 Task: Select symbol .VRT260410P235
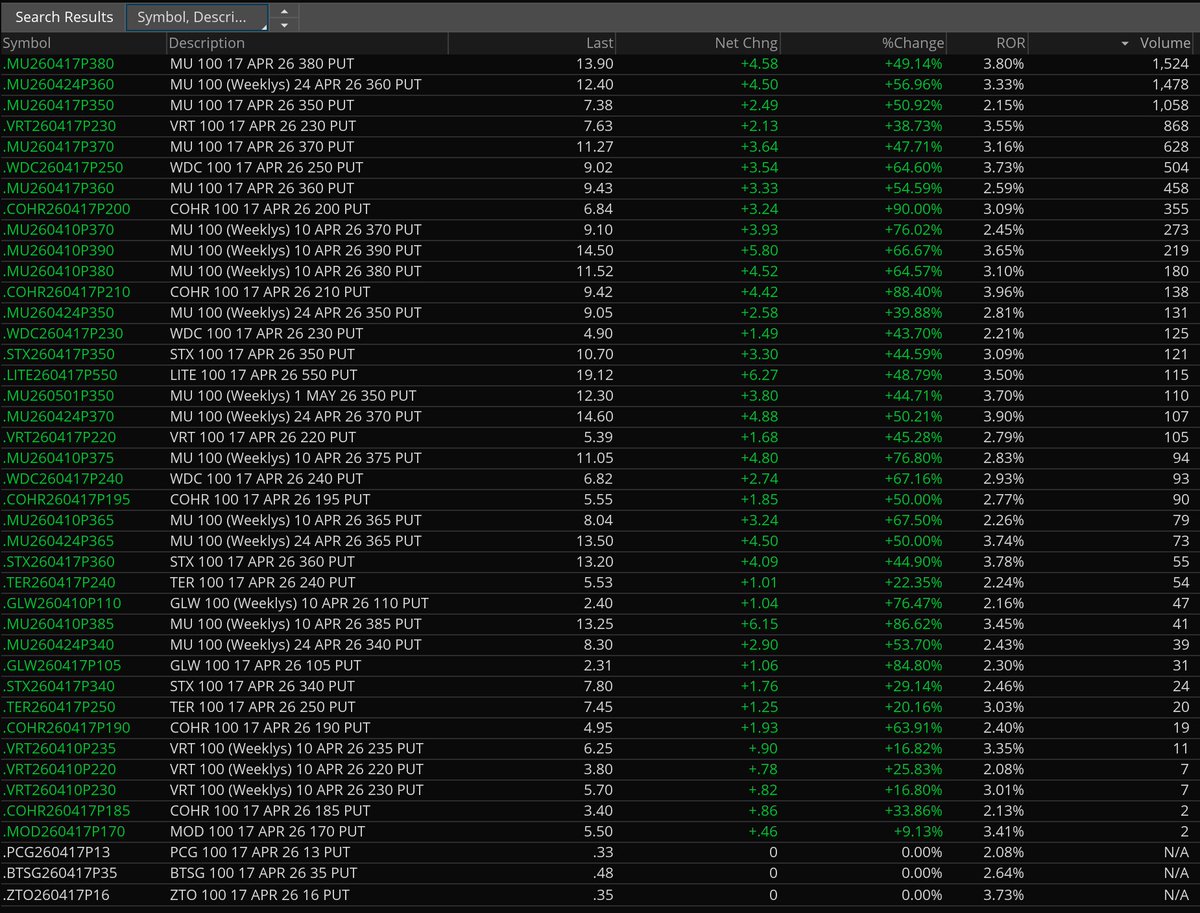(x=60, y=748)
